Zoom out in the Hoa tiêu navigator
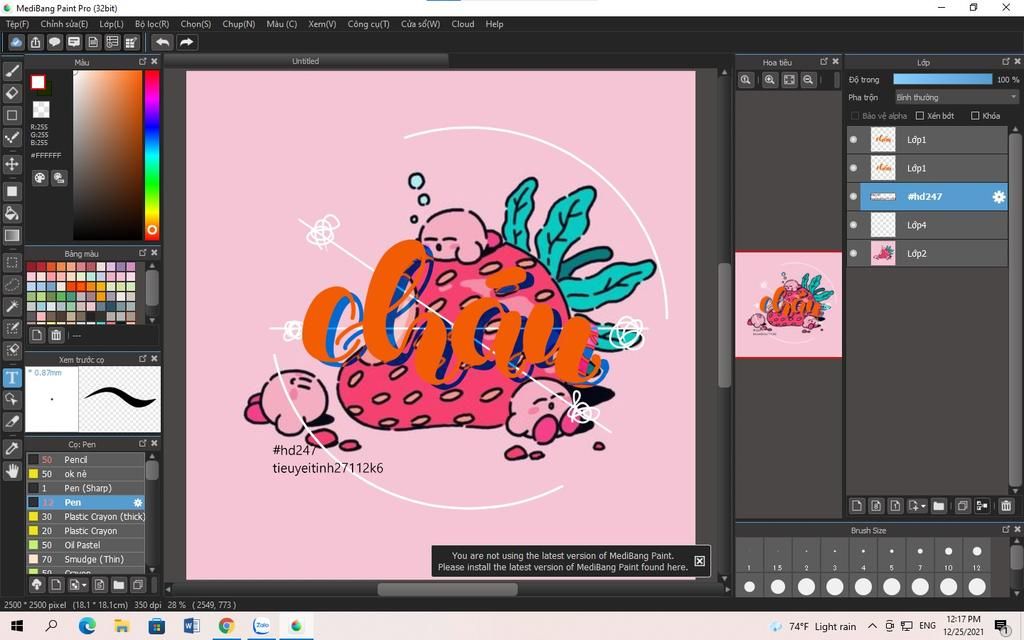The image size is (1024, 640). (x=808, y=80)
